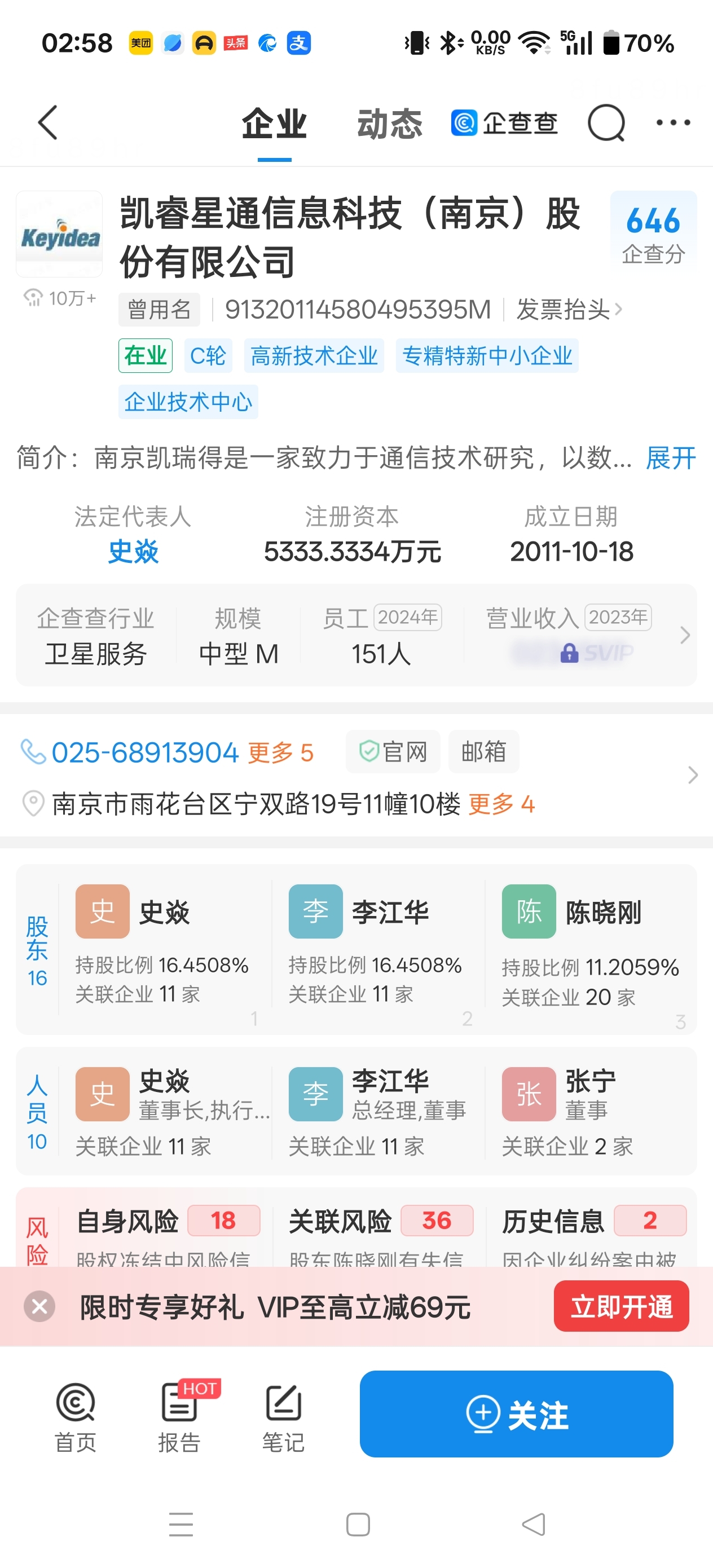Tap the location pin icon by address

coord(33,804)
